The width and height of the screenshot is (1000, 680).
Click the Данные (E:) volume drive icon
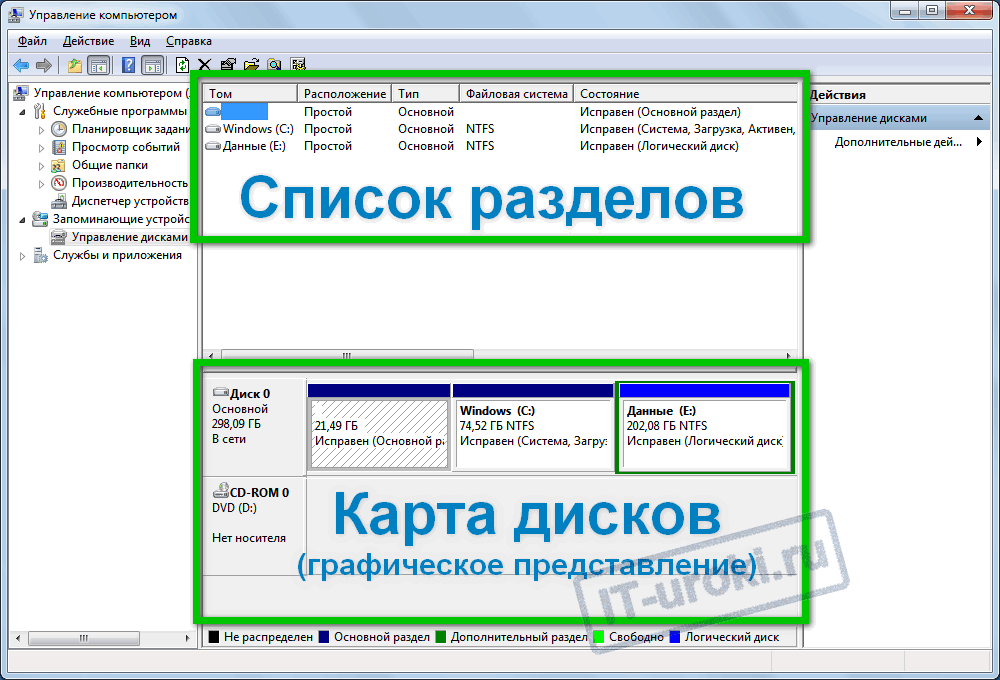[213, 146]
